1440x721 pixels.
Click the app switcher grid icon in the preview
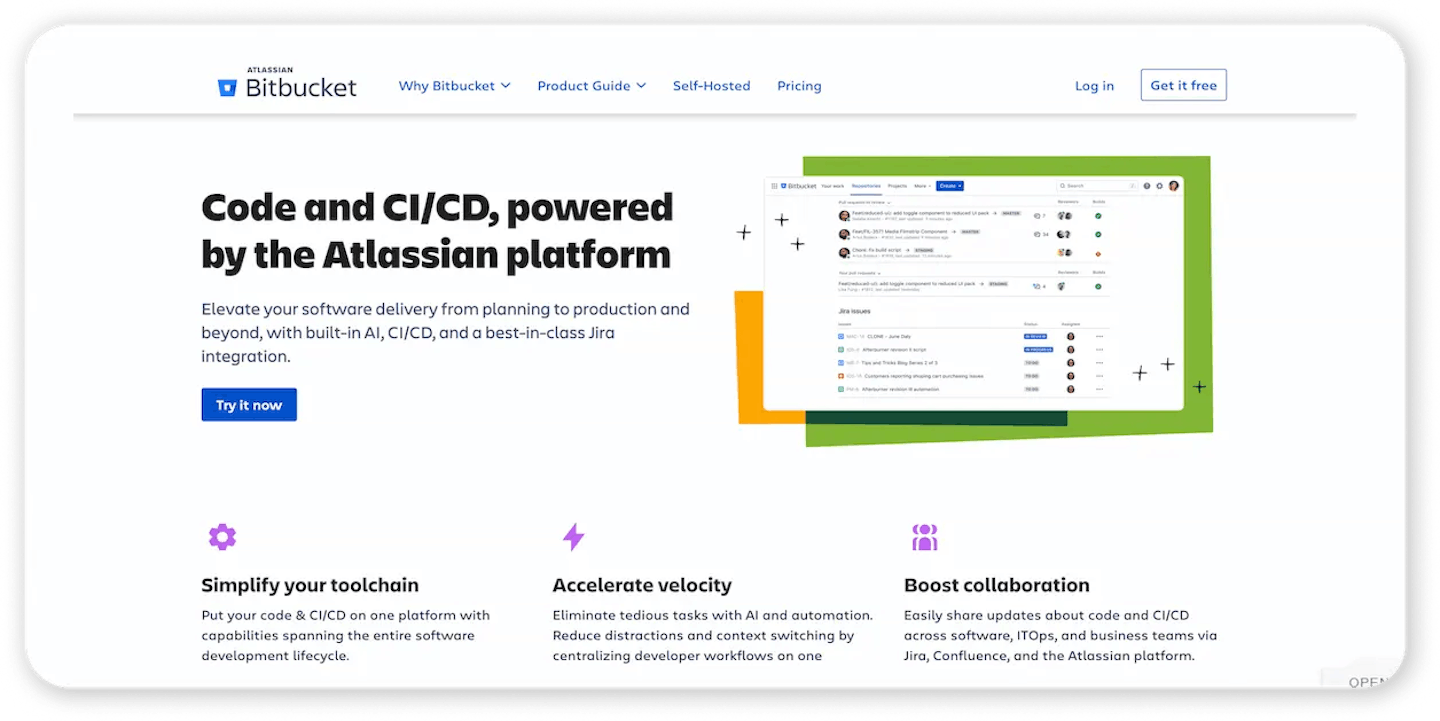point(774,186)
